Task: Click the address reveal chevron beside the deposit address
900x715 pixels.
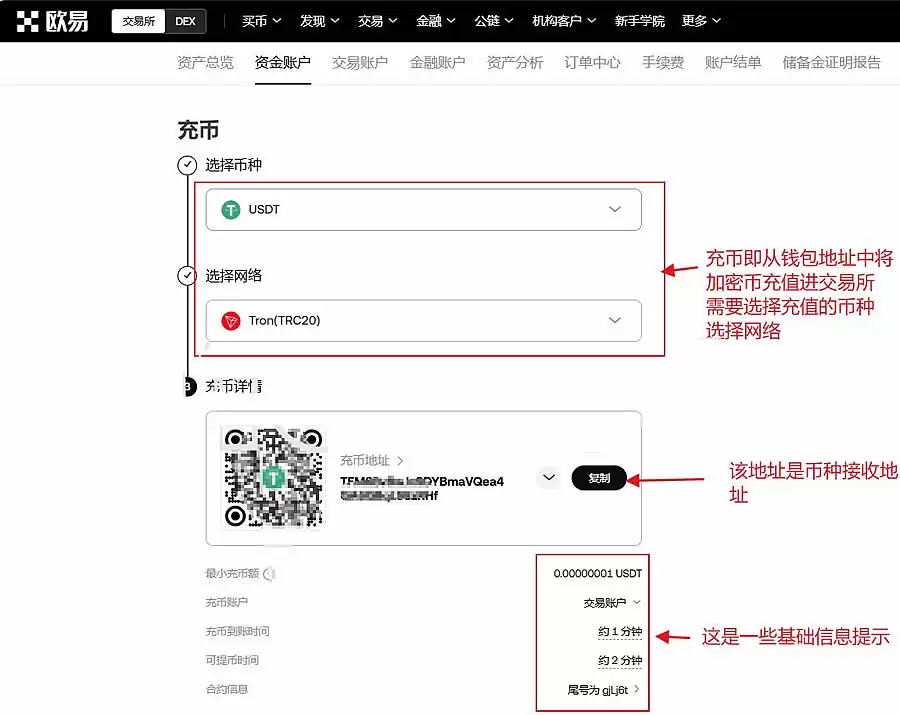Action: pyautogui.click(x=548, y=478)
